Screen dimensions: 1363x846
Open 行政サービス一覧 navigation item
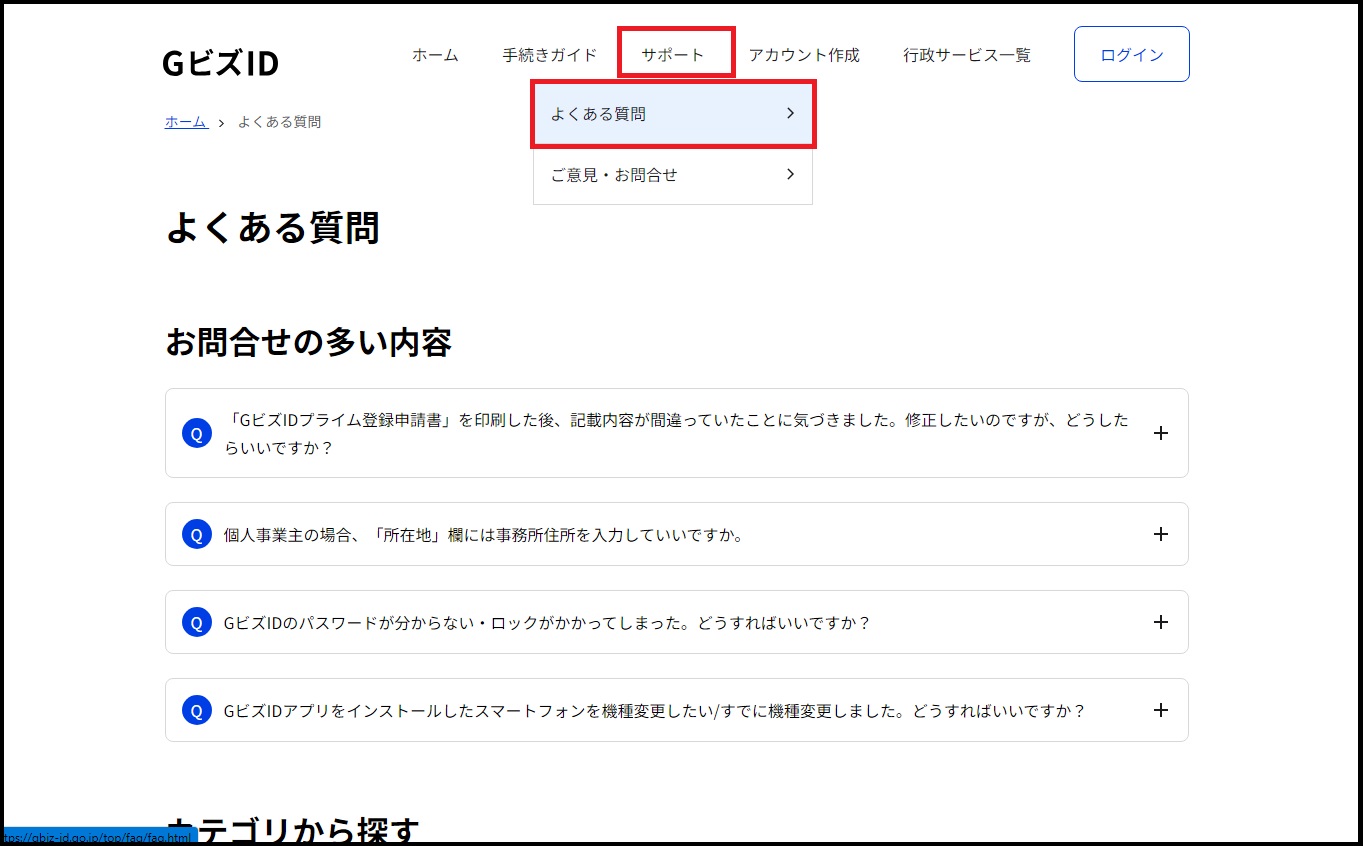coord(967,55)
